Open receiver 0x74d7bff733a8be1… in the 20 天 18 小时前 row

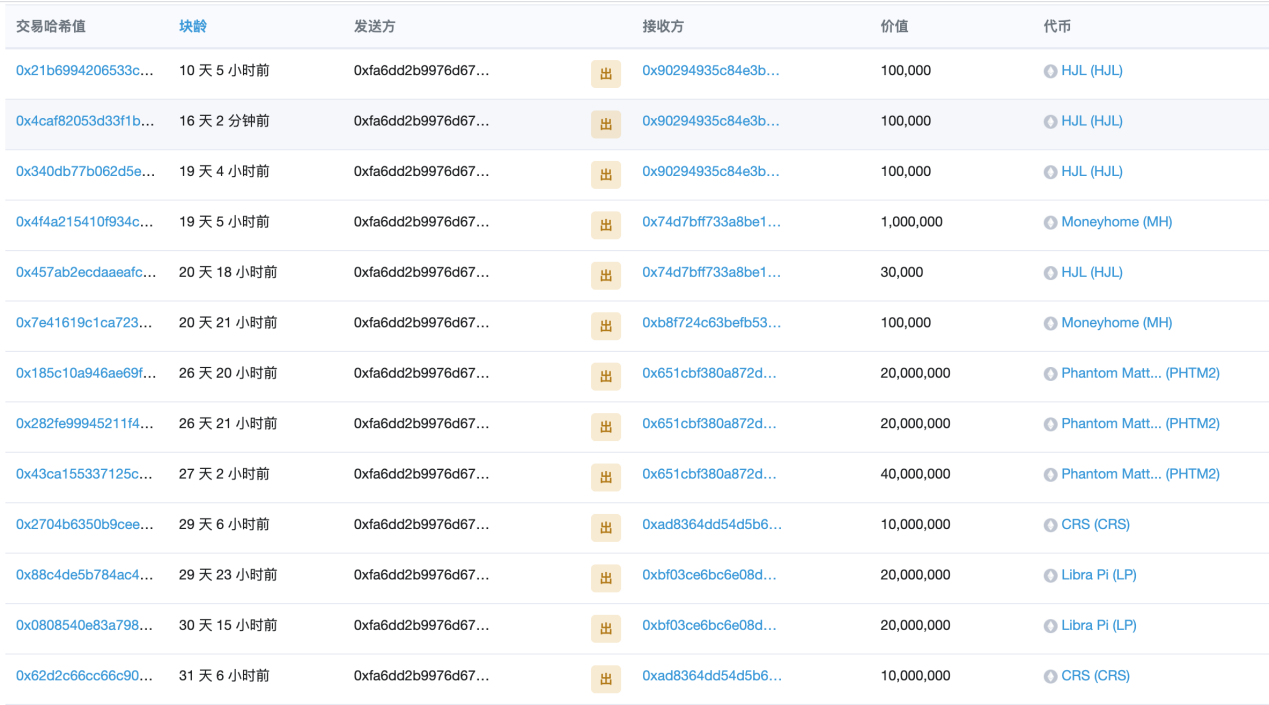click(711, 272)
